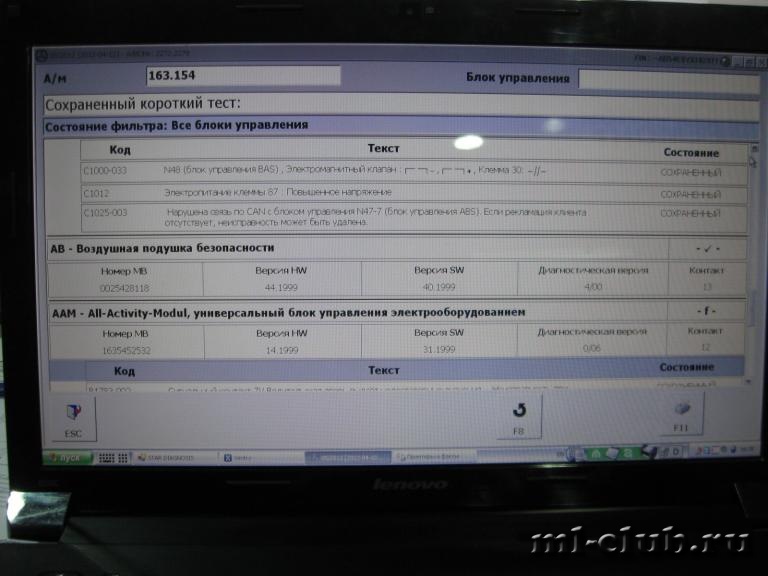The width and height of the screenshot is (768, 576).
Task: Click the diagnostic version value 4/00
Action: pyautogui.click(x=593, y=287)
